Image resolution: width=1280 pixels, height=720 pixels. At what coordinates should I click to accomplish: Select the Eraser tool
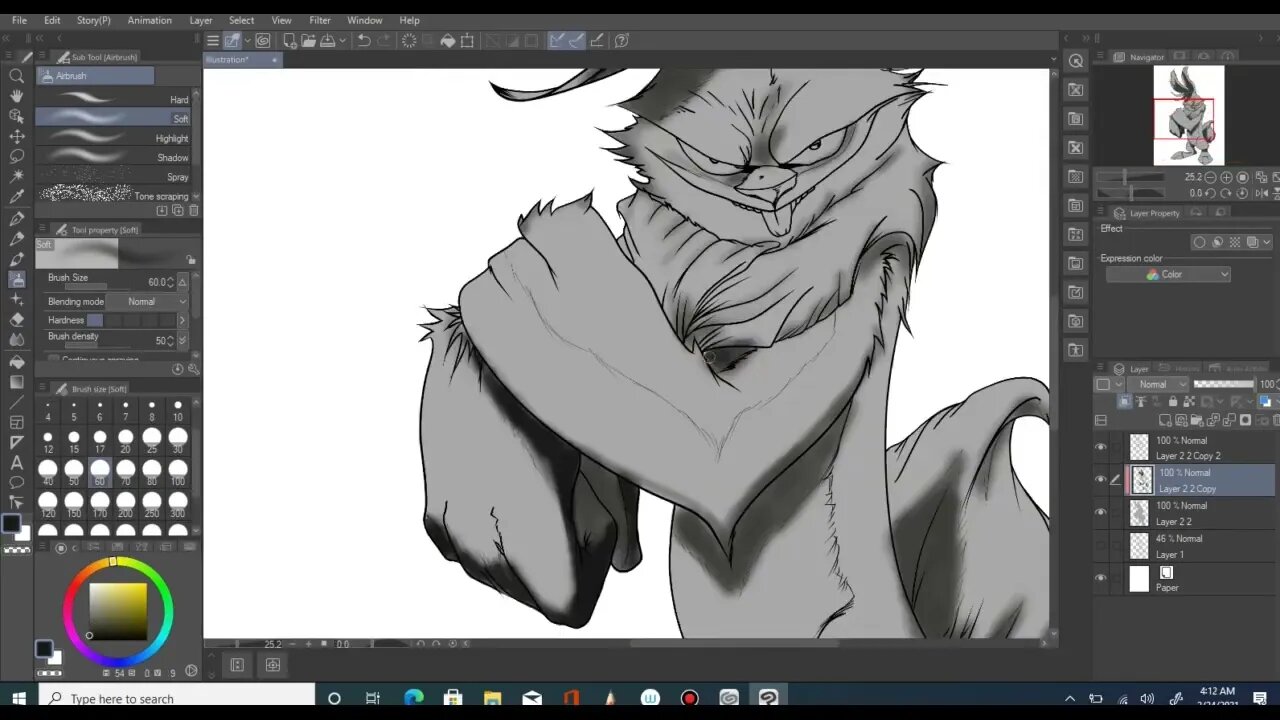(17, 320)
